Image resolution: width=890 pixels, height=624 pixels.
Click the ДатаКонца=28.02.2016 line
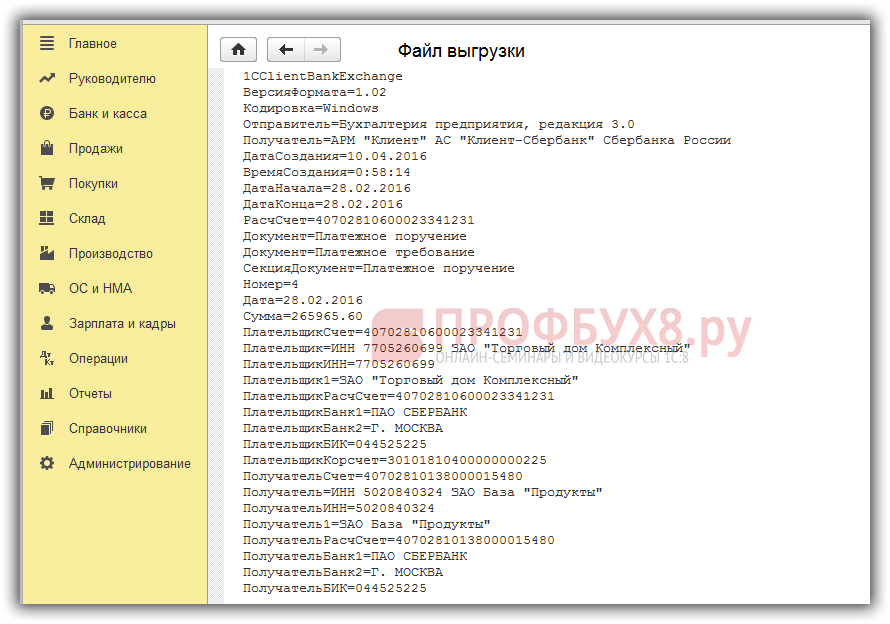[322, 204]
